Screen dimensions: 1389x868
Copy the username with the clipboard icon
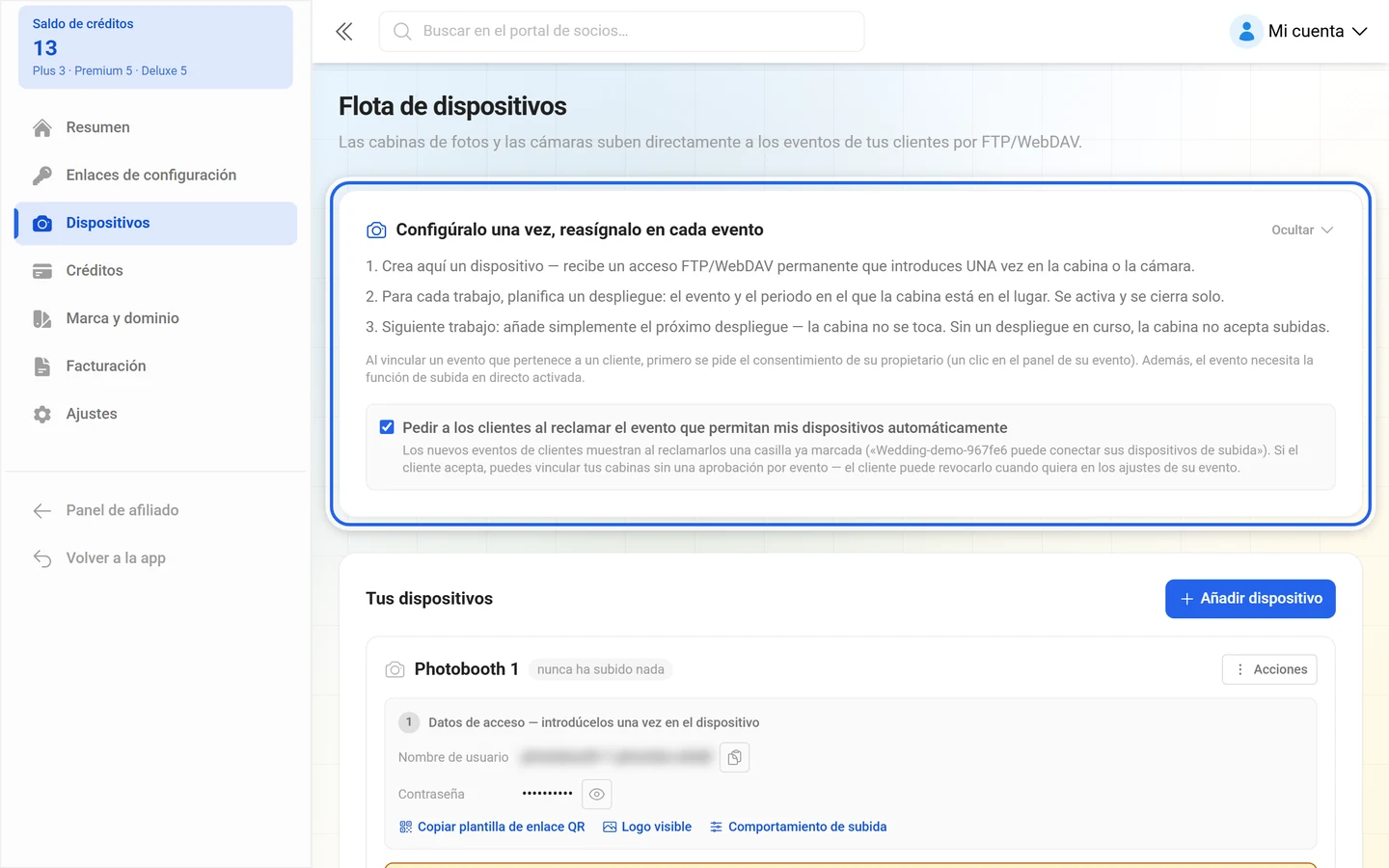[x=735, y=758]
